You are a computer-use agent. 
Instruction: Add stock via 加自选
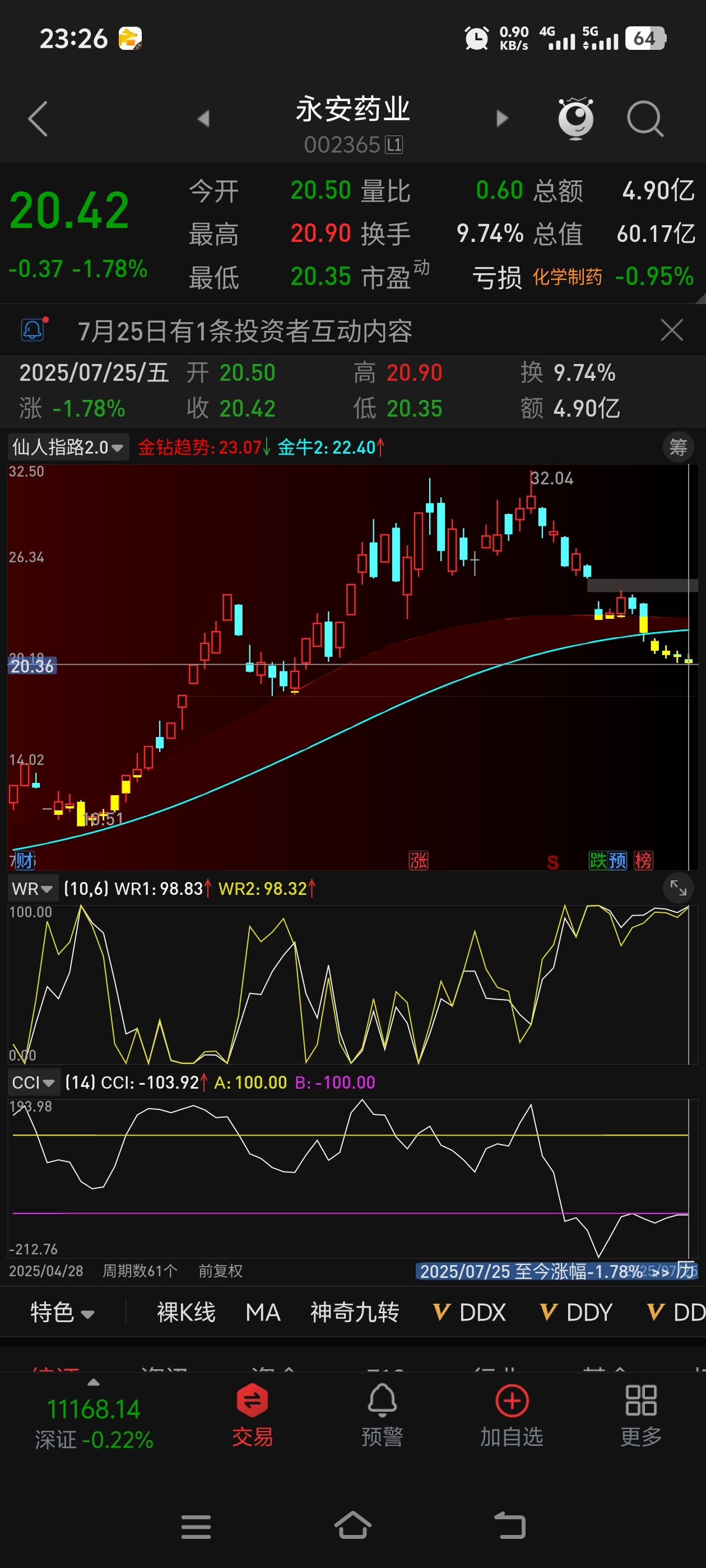point(512,1415)
